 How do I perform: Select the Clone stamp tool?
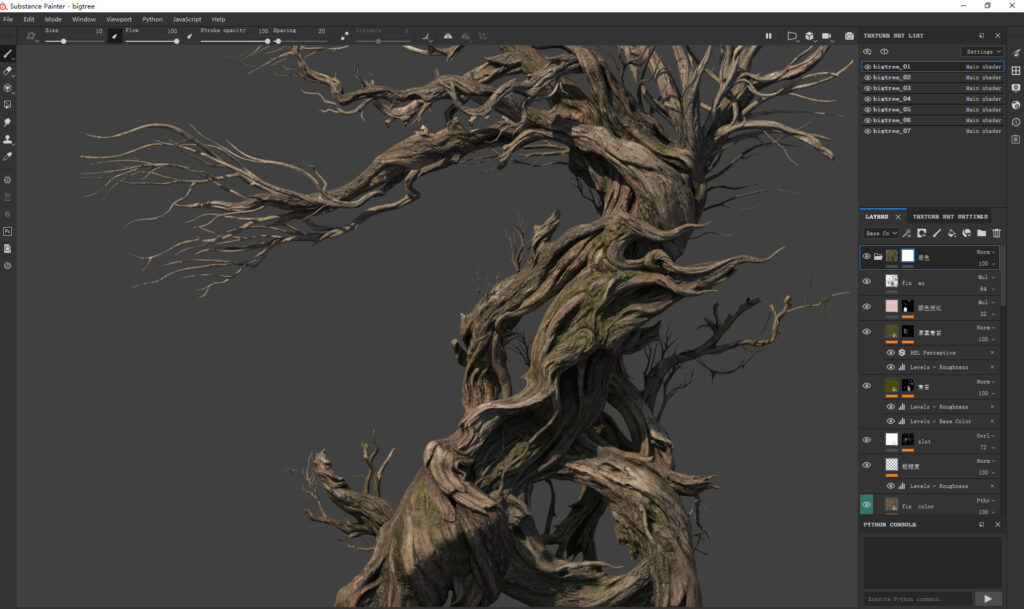tap(8, 139)
